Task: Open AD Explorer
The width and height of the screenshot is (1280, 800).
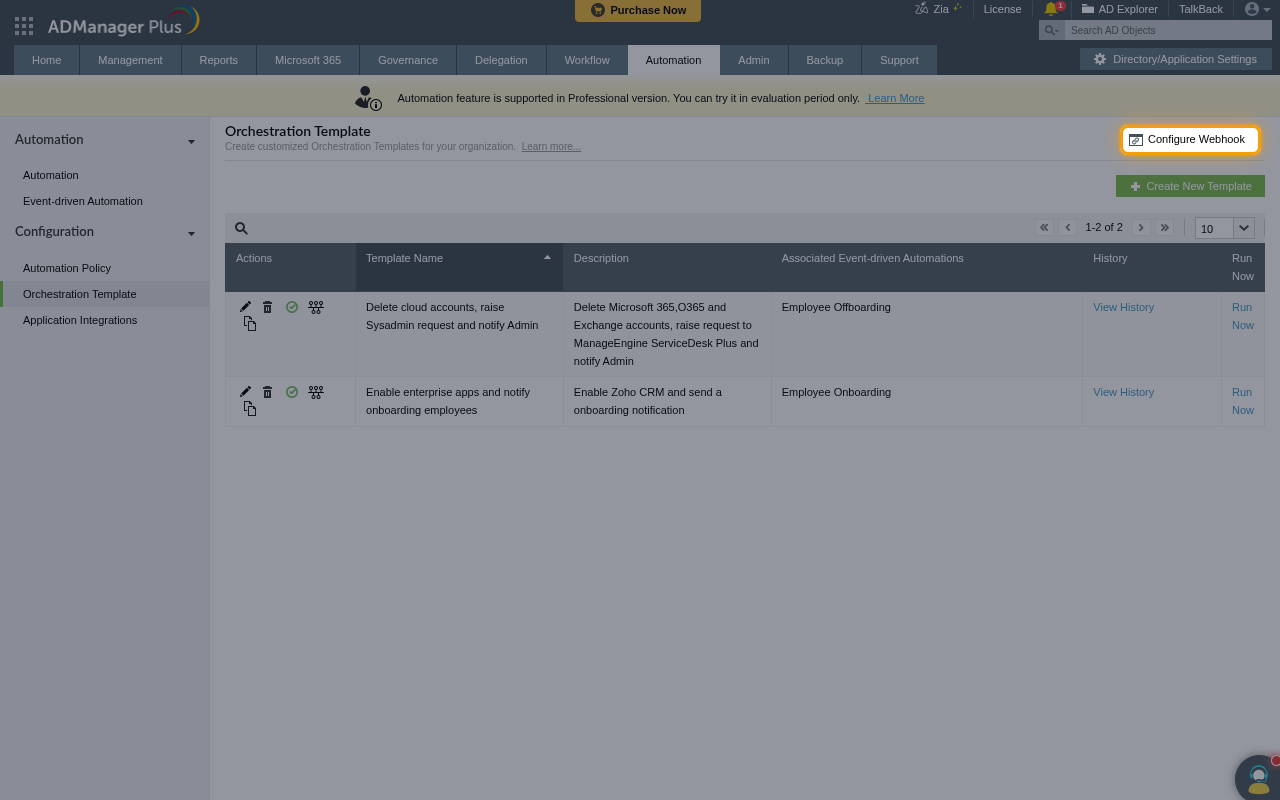Action: click(1119, 9)
